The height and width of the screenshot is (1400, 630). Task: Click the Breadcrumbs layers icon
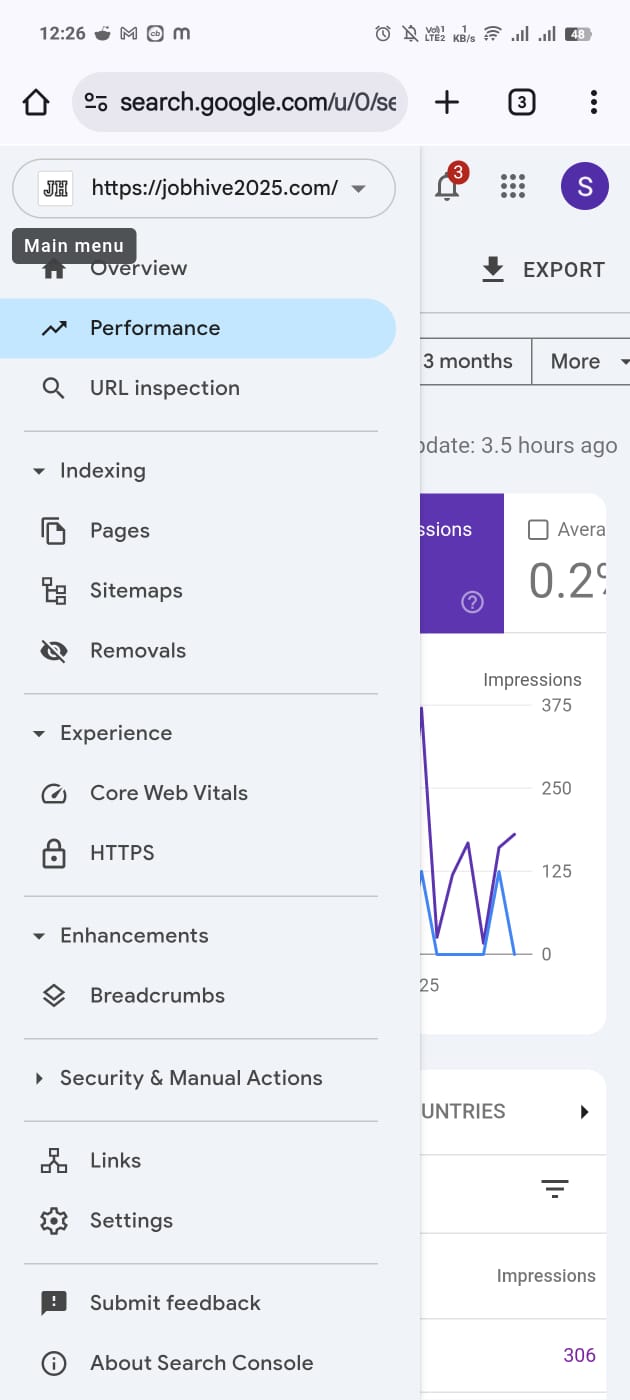pyautogui.click(x=54, y=996)
